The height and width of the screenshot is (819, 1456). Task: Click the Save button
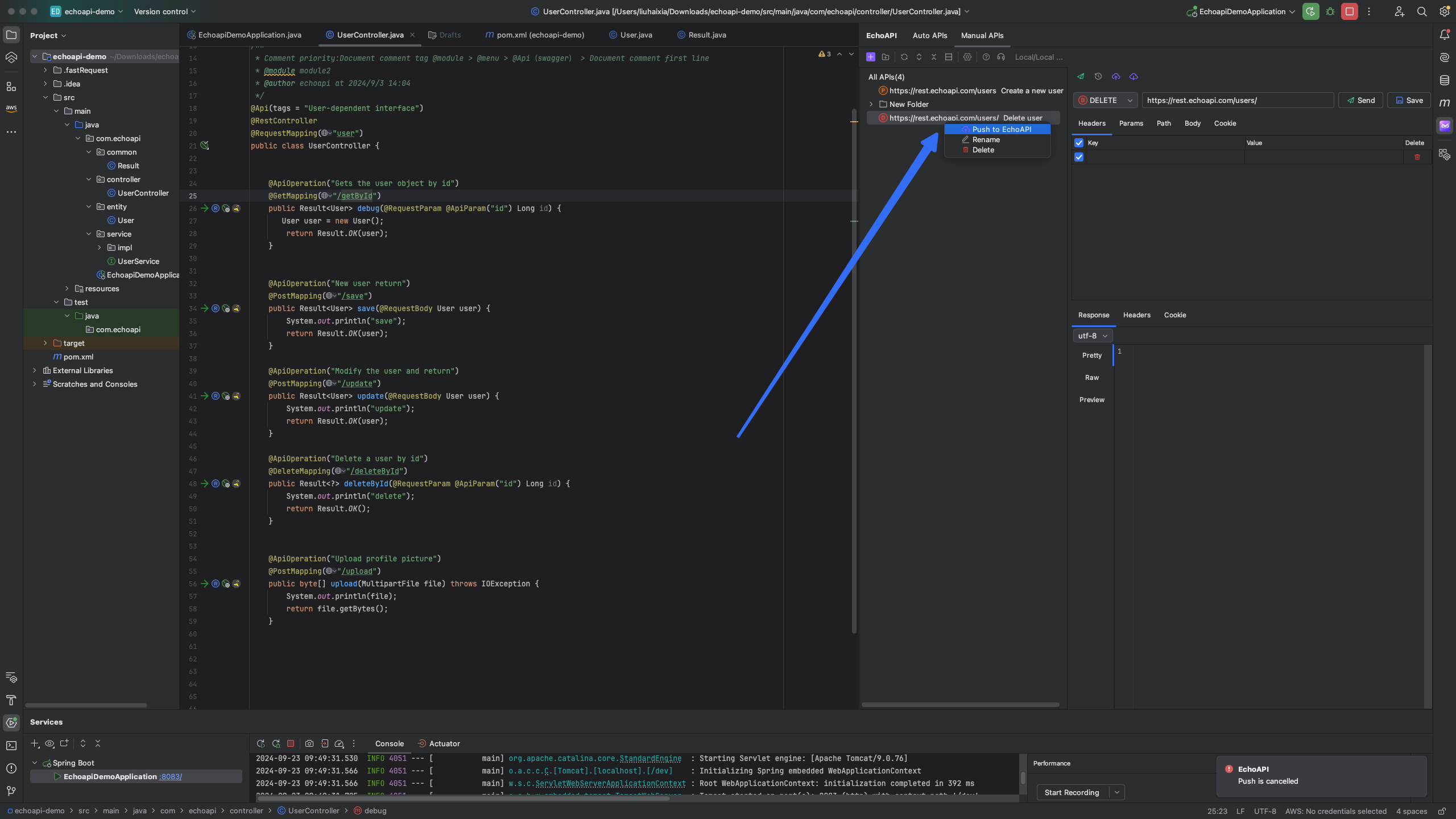[1409, 100]
